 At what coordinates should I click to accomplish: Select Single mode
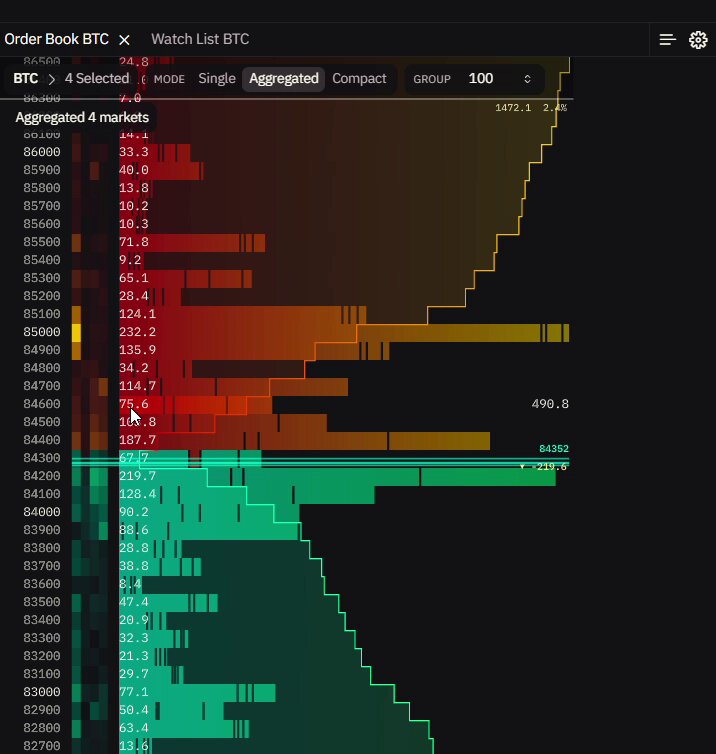(217, 79)
